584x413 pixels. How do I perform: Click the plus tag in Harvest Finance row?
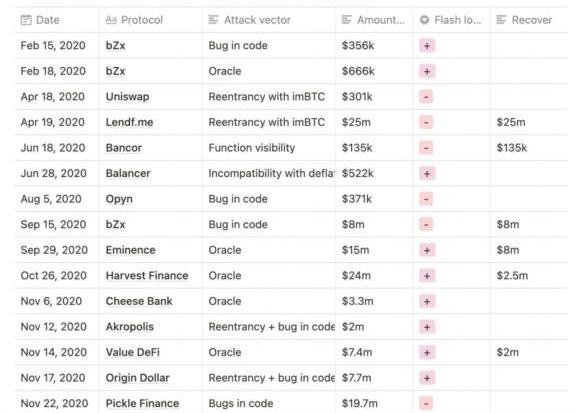pyautogui.click(x=427, y=276)
